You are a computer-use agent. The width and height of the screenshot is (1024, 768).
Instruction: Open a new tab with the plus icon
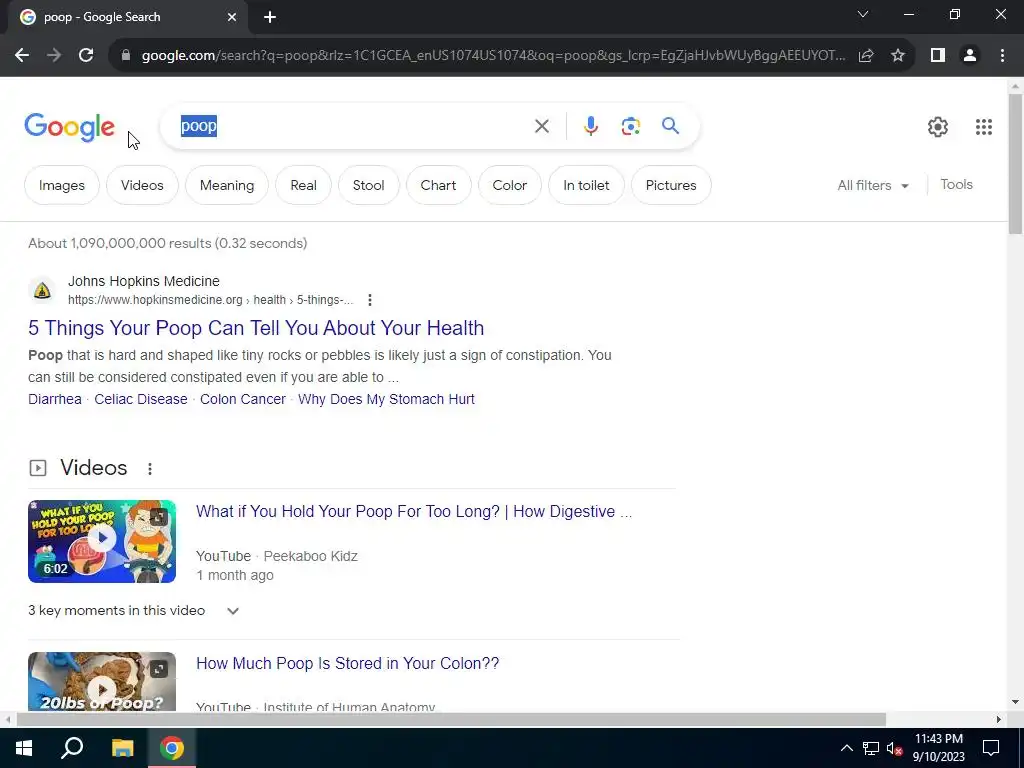click(x=270, y=17)
